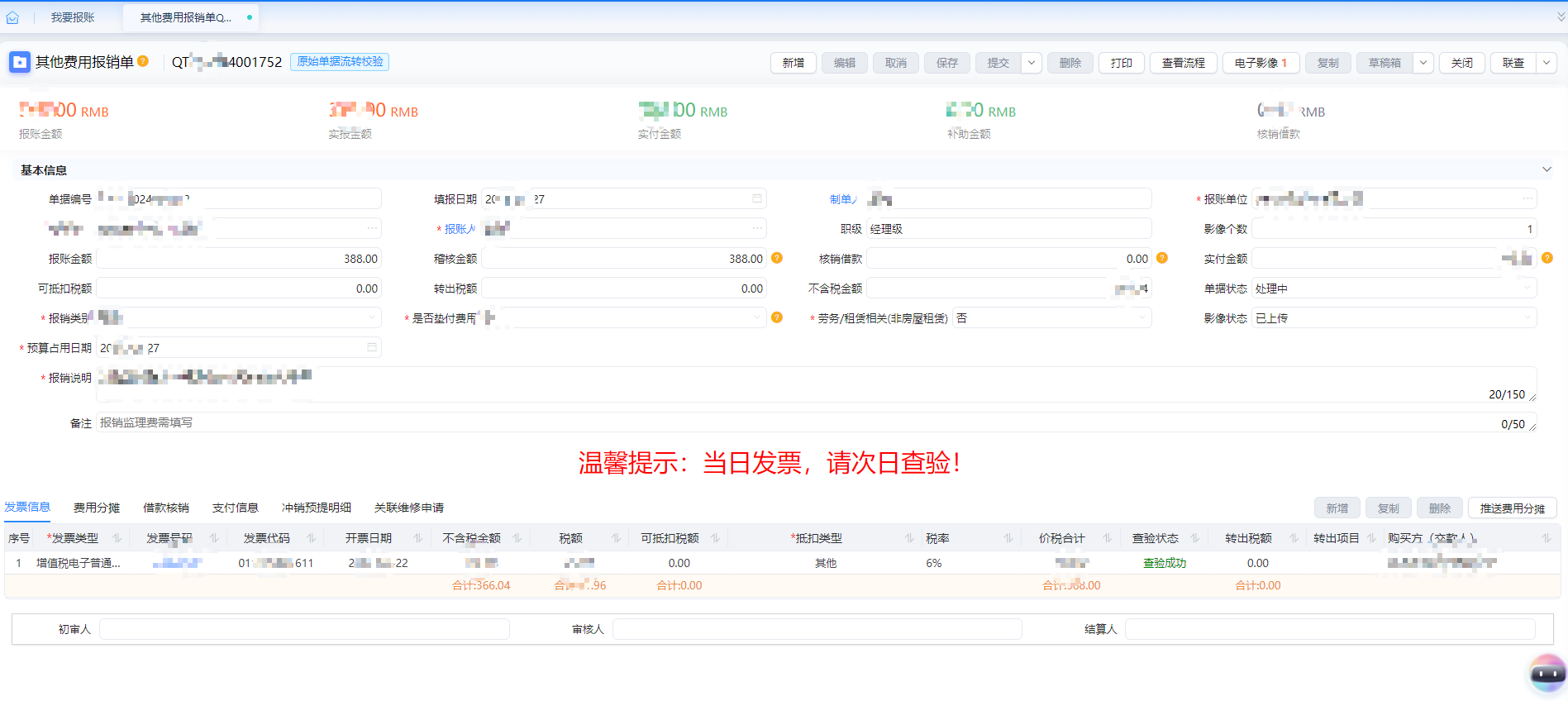Sort by 发票代码 column arrows
Screen dimensions: 1568x701
click(311, 537)
